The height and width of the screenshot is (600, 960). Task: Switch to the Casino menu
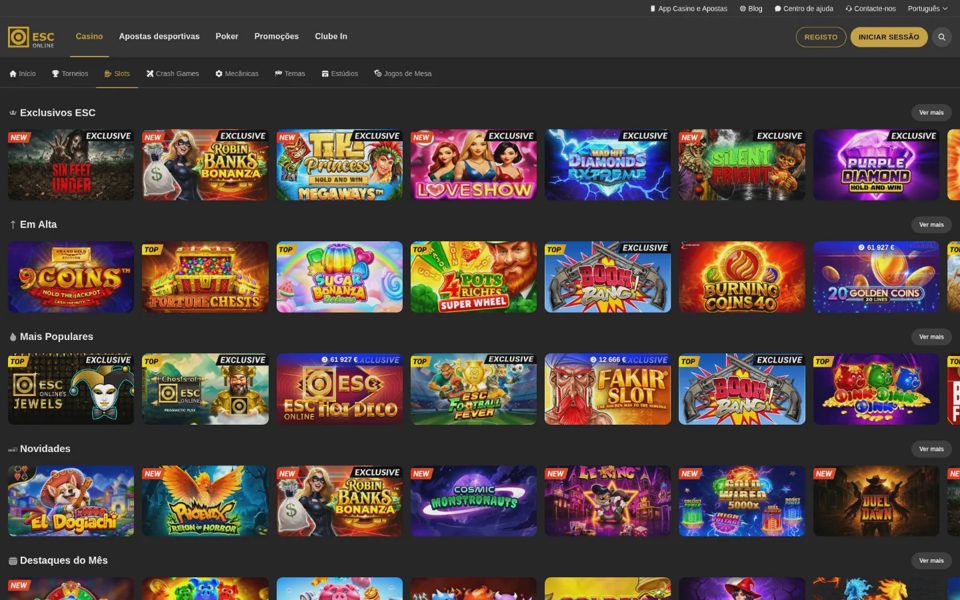pos(89,36)
